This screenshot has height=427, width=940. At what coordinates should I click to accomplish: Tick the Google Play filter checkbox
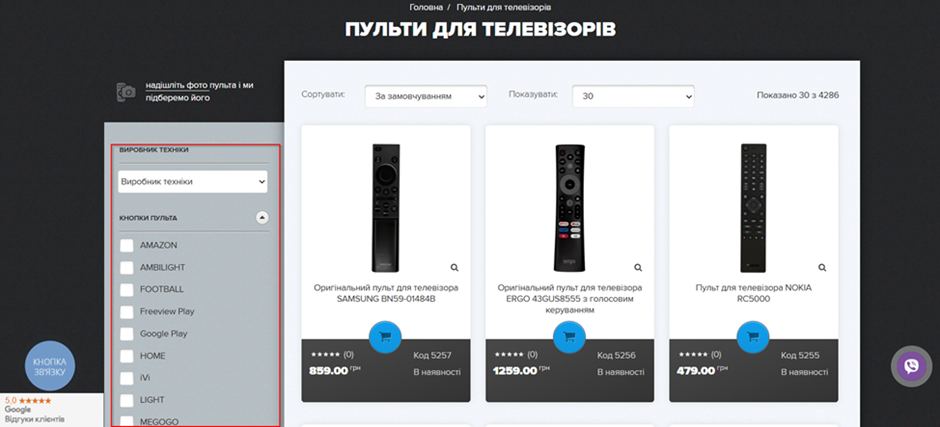coord(126,334)
